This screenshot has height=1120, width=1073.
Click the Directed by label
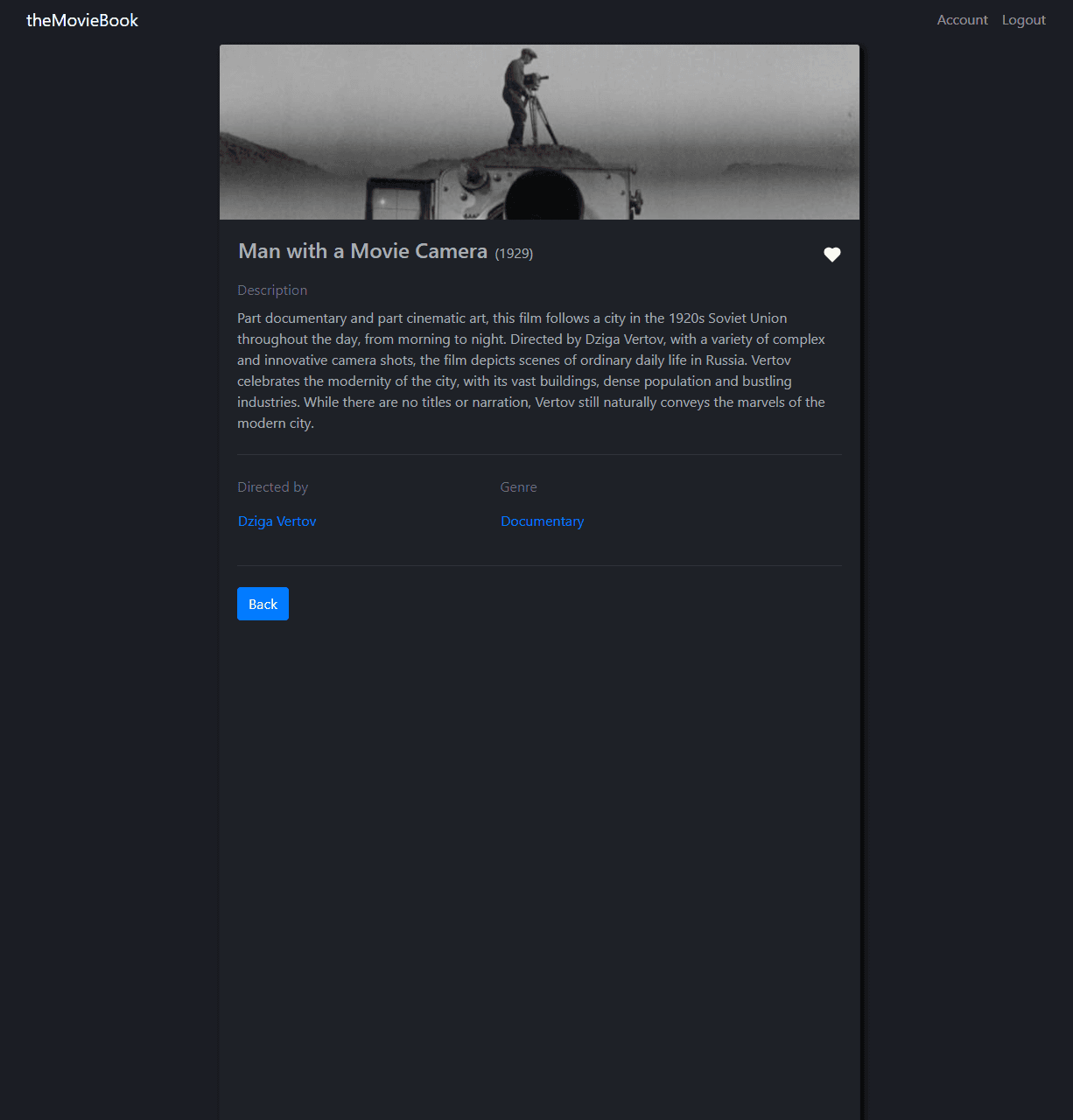pyautogui.click(x=273, y=487)
